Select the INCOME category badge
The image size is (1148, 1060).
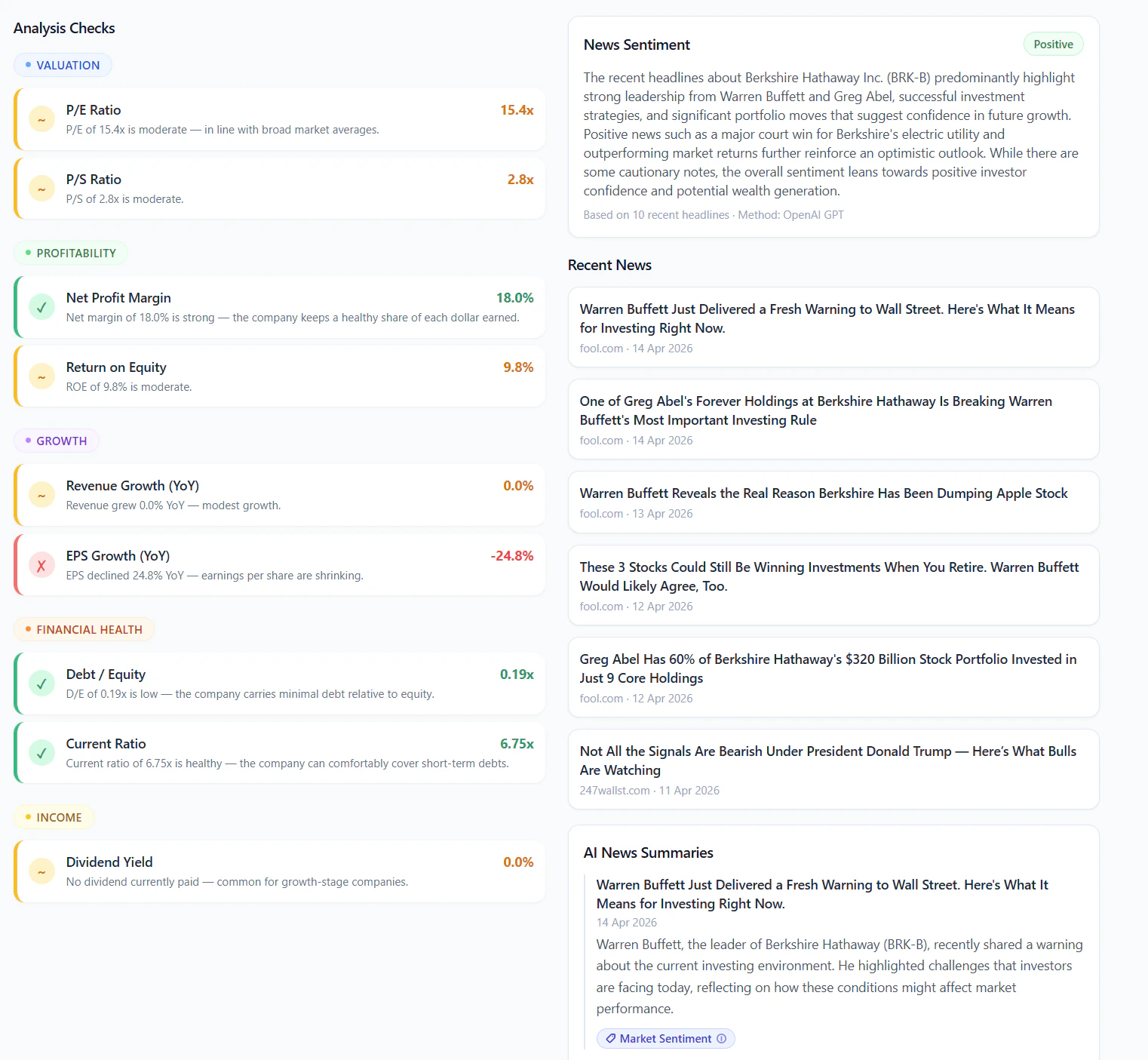(54, 817)
